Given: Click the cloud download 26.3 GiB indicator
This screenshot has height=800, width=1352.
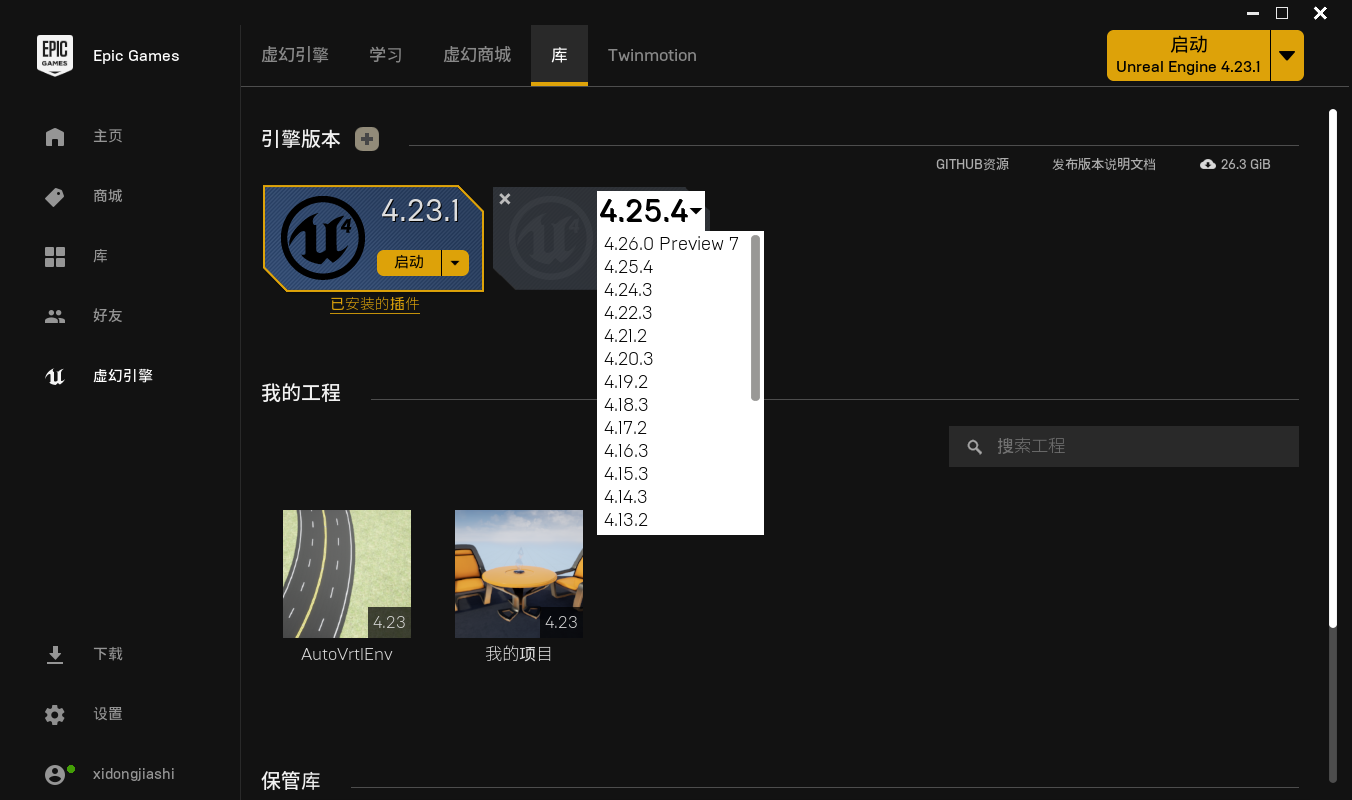Looking at the screenshot, I should point(1235,164).
